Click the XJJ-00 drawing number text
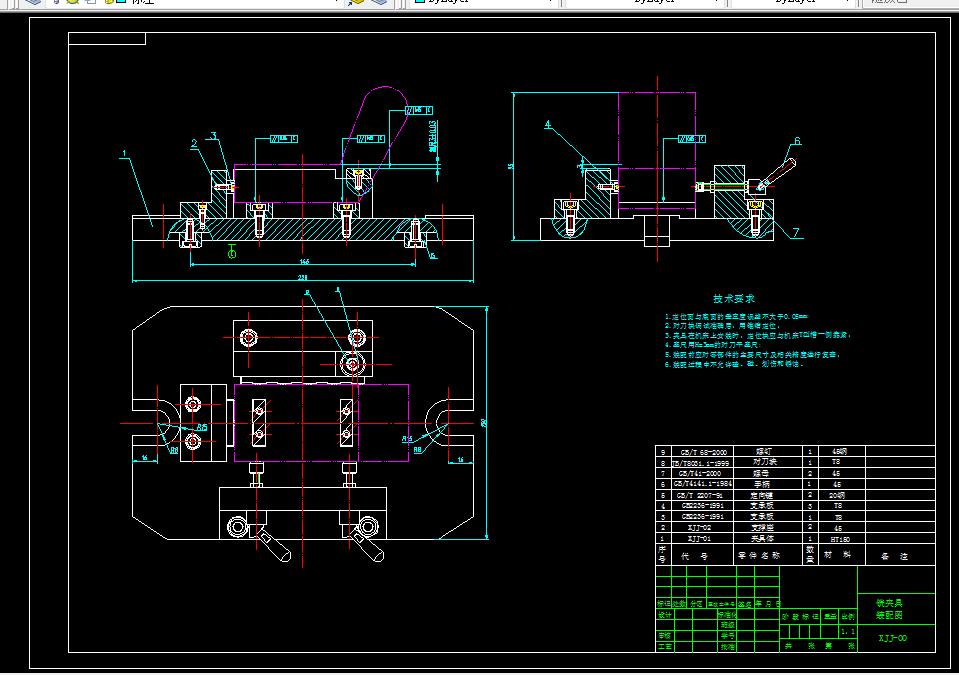This screenshot has width=959, height=675. (x=893, y=637)
